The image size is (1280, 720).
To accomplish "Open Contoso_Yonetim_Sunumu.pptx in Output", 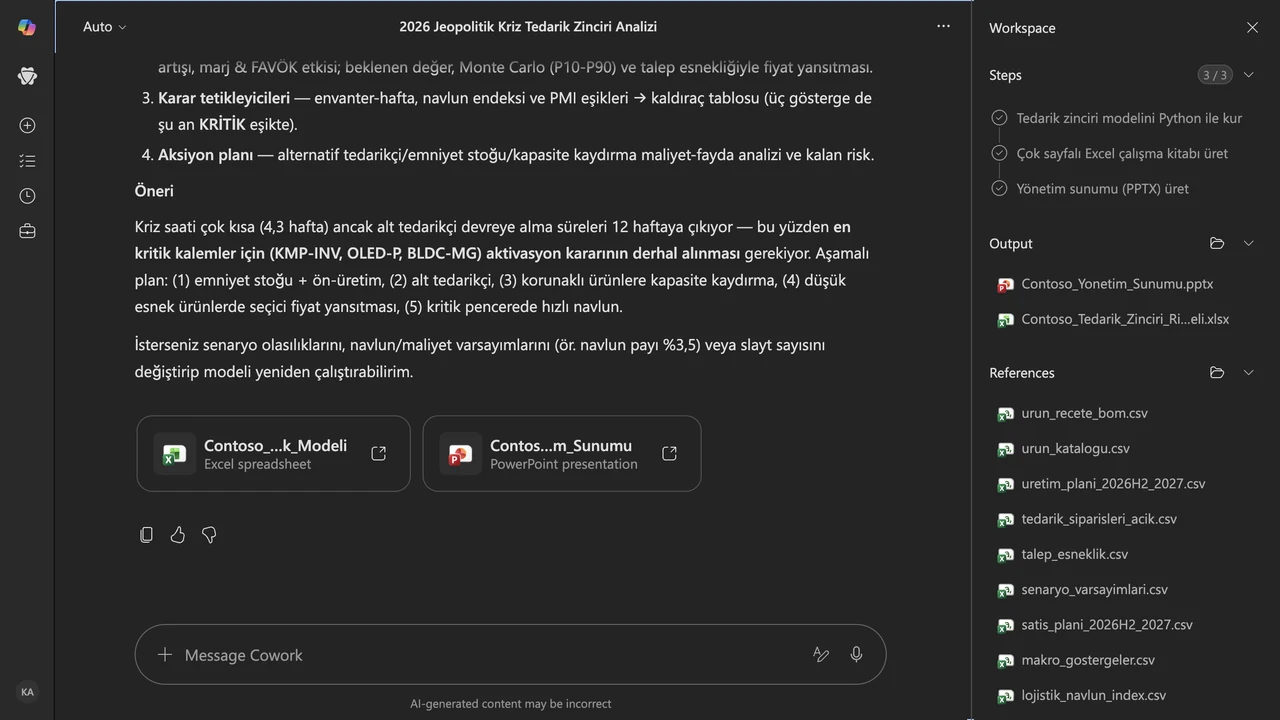I will [1116, 284].
